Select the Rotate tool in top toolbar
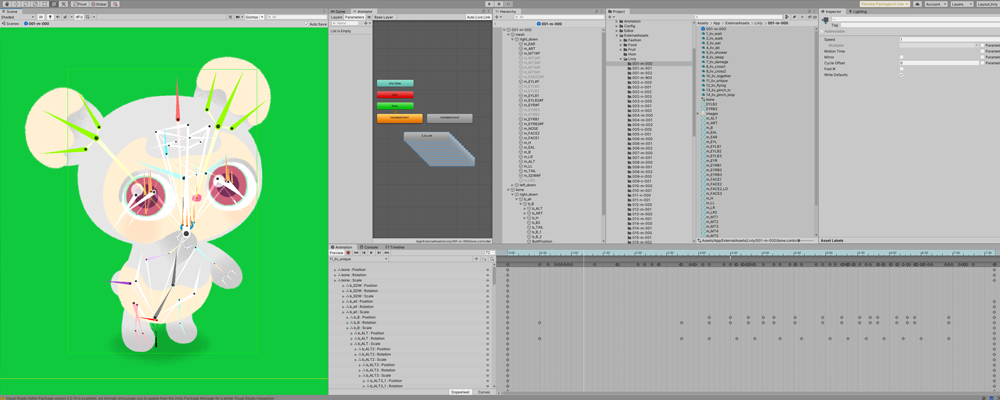The image size is (1000, 400). [x=25, y=4]
